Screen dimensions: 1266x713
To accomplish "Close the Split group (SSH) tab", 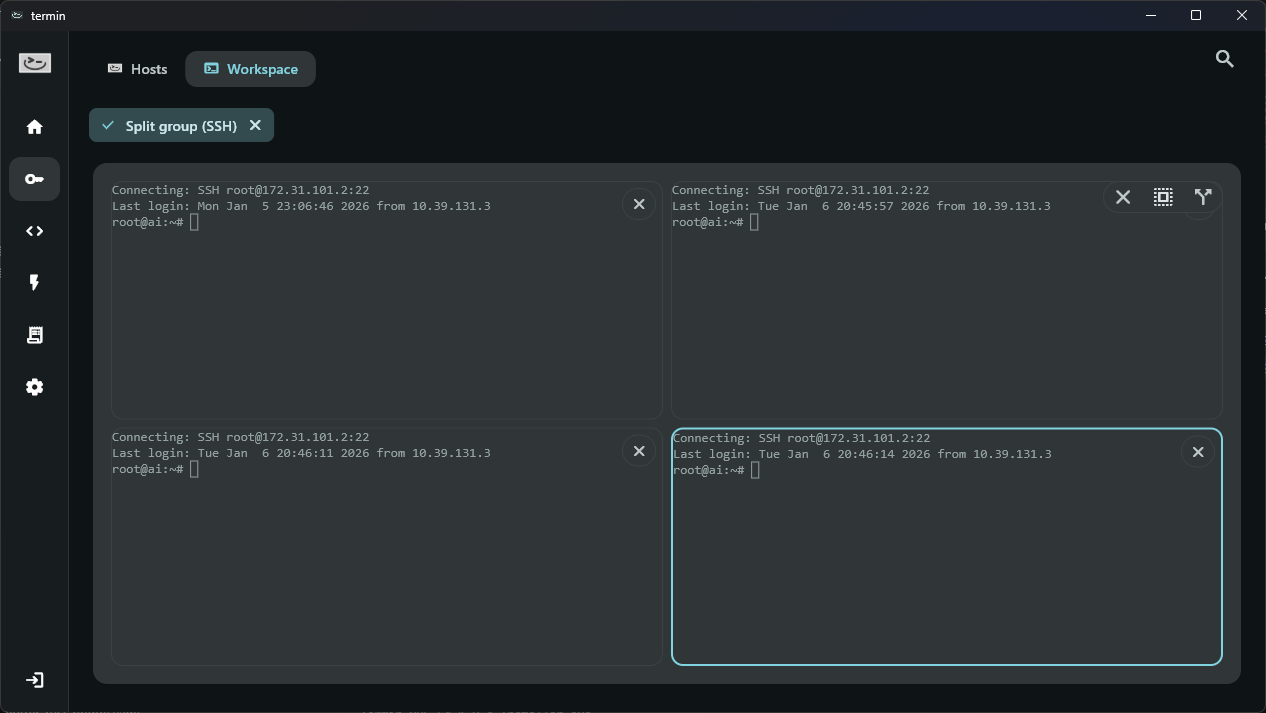I will (x=255, y=125).
